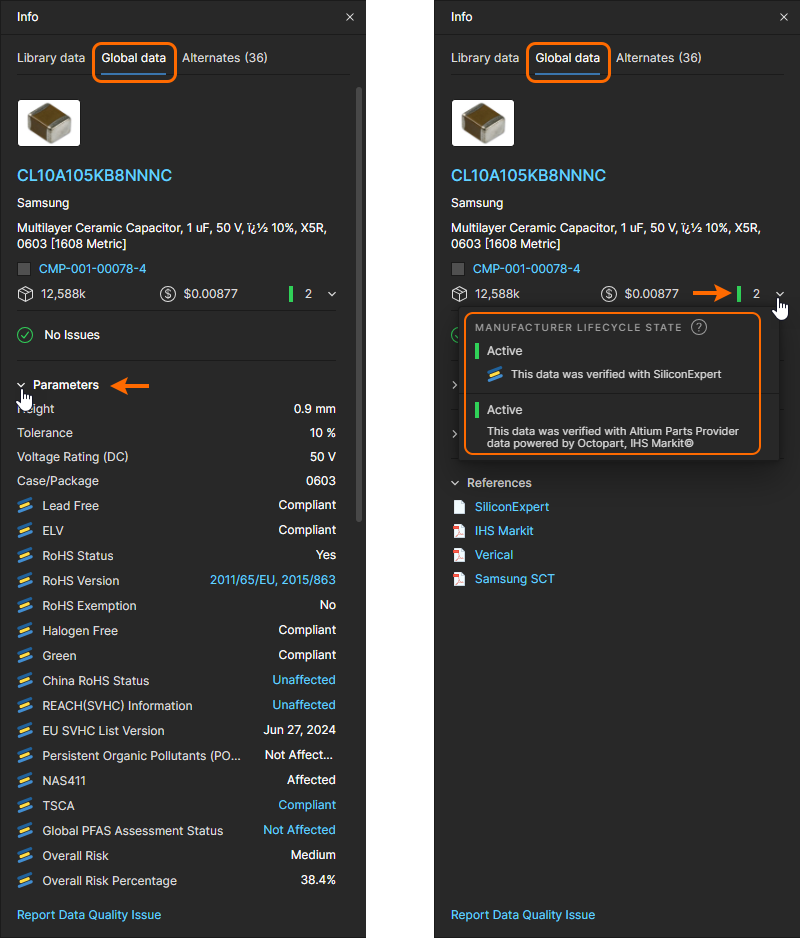Click the SiliconExpert icon beside RoHS Status

(x=25, y=556)
